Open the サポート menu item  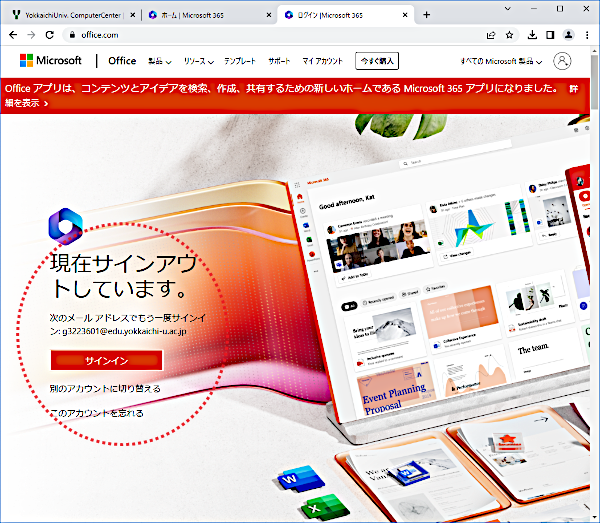(279, 61)
